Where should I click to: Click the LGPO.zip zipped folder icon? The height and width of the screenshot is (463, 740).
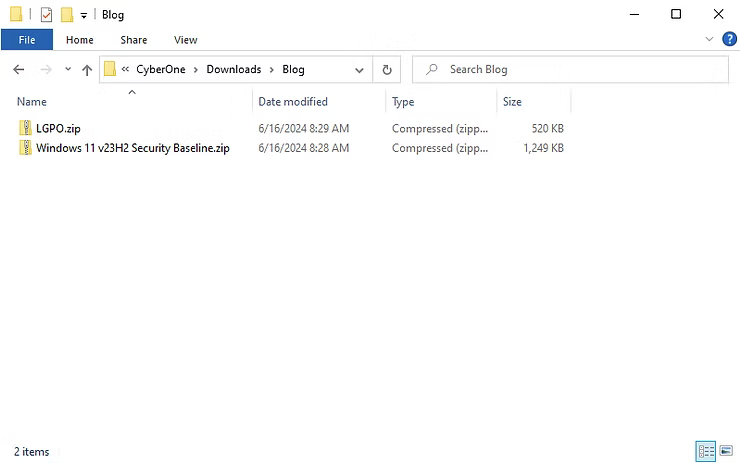(25, 128)
